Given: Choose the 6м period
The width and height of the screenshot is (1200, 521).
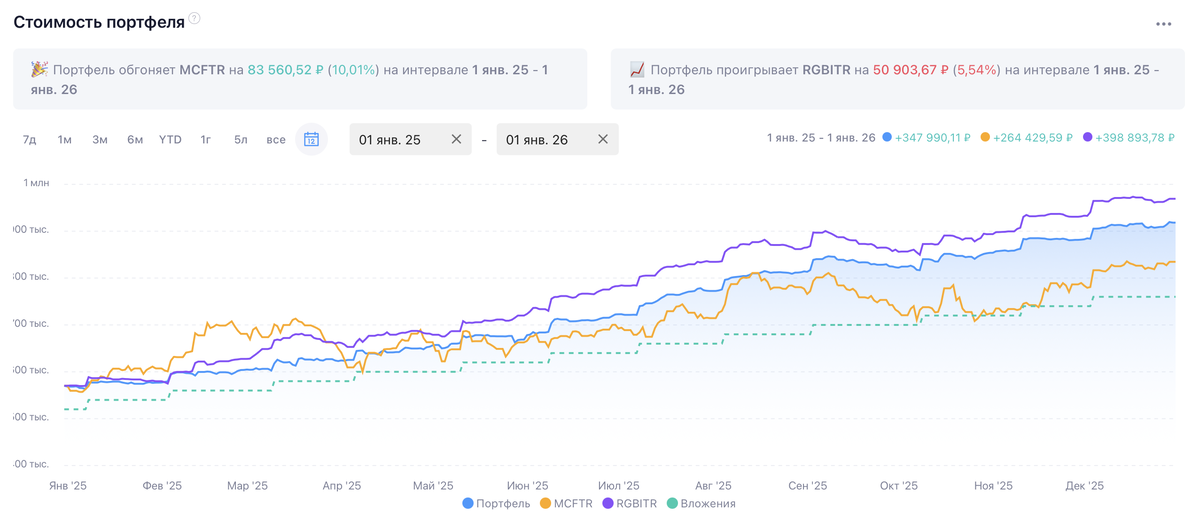Looking at the screenshot, I should tap(135, 139).
